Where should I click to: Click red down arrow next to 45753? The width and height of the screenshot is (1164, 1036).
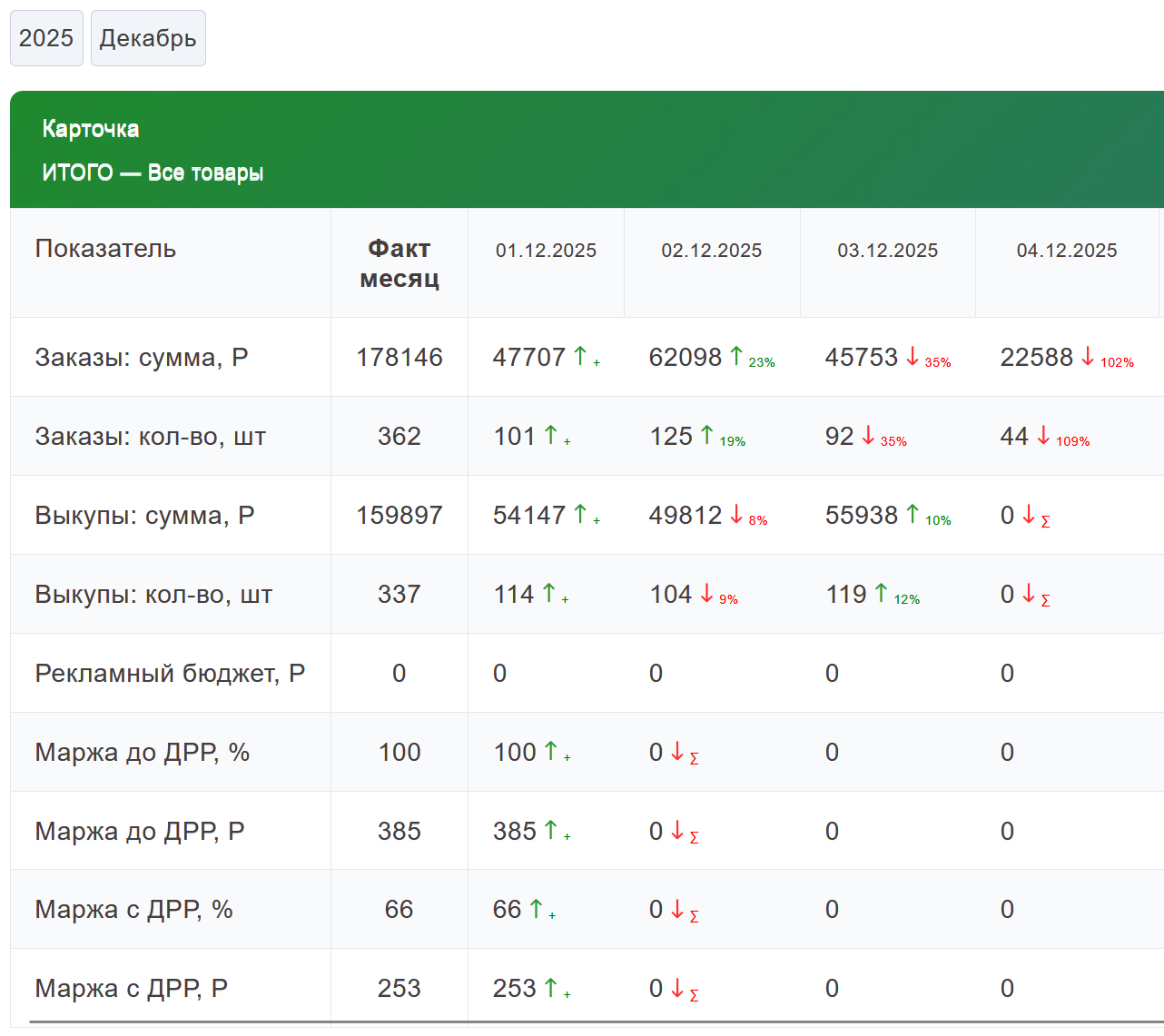912,356
